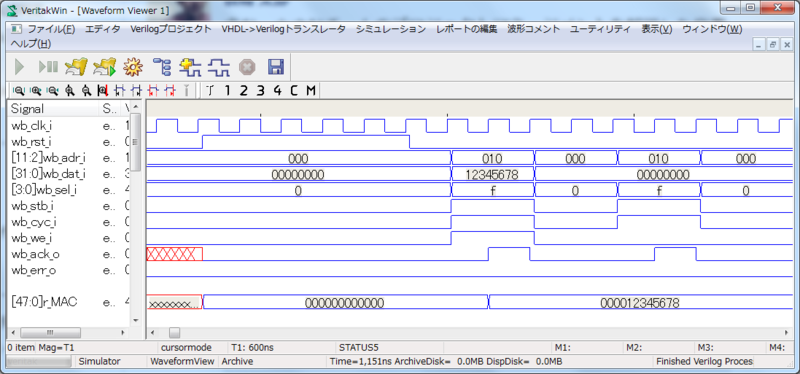
Task: Open the レポートの編集 menu
Action: tap(466, 29)
